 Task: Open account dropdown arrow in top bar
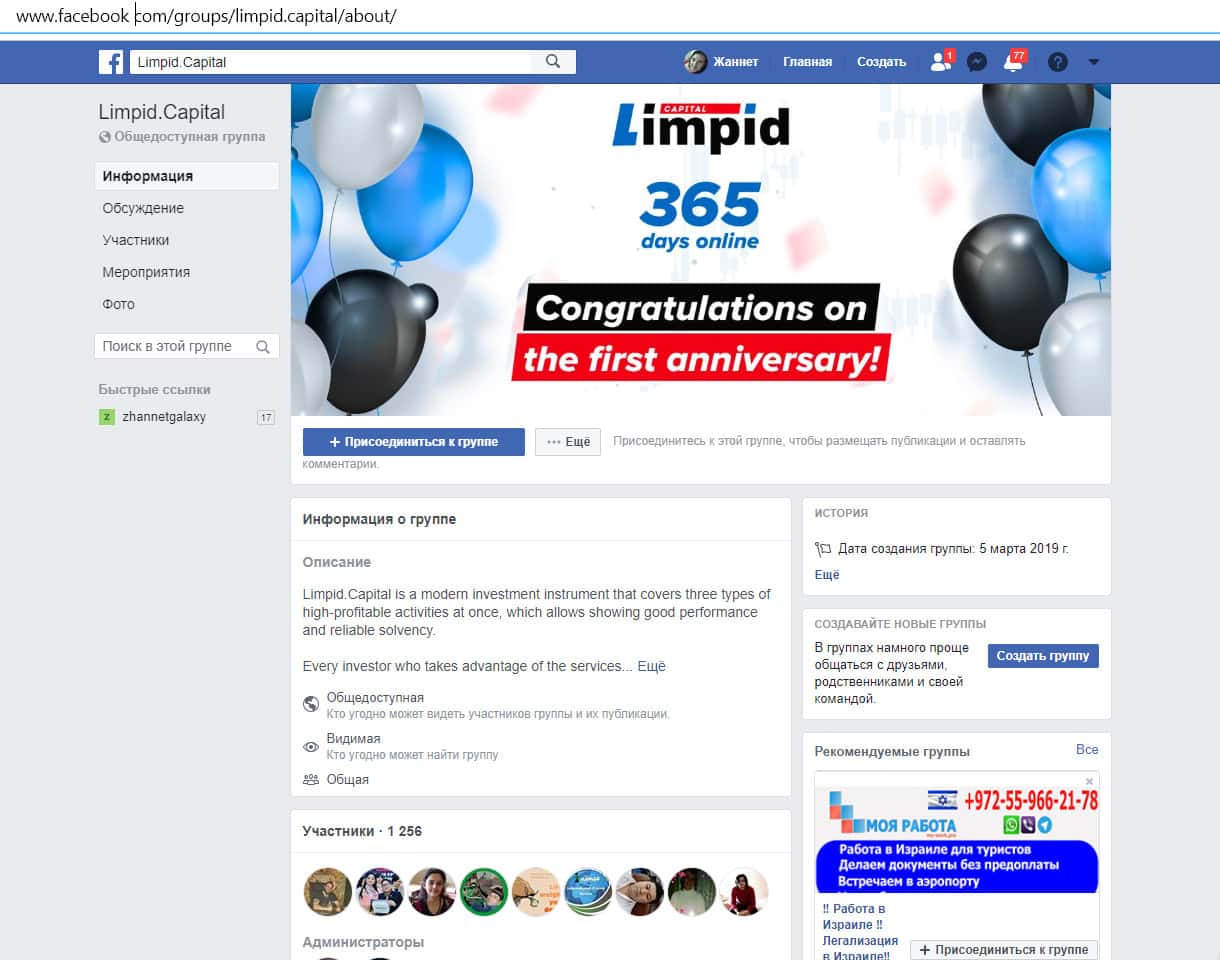[x=1093, y=62]
